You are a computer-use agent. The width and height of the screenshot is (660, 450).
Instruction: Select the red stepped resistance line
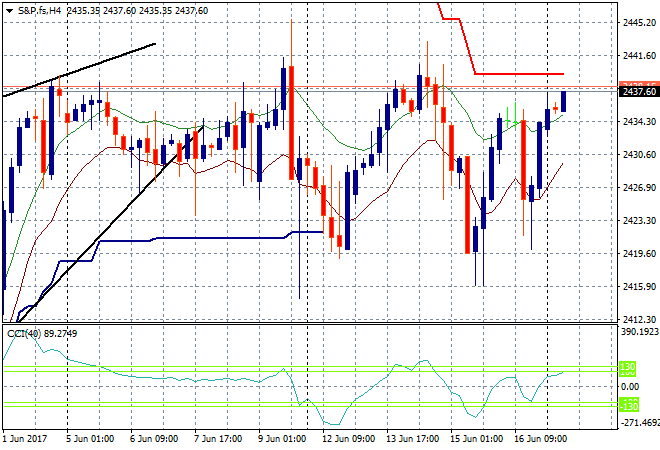tap(518, 74)
